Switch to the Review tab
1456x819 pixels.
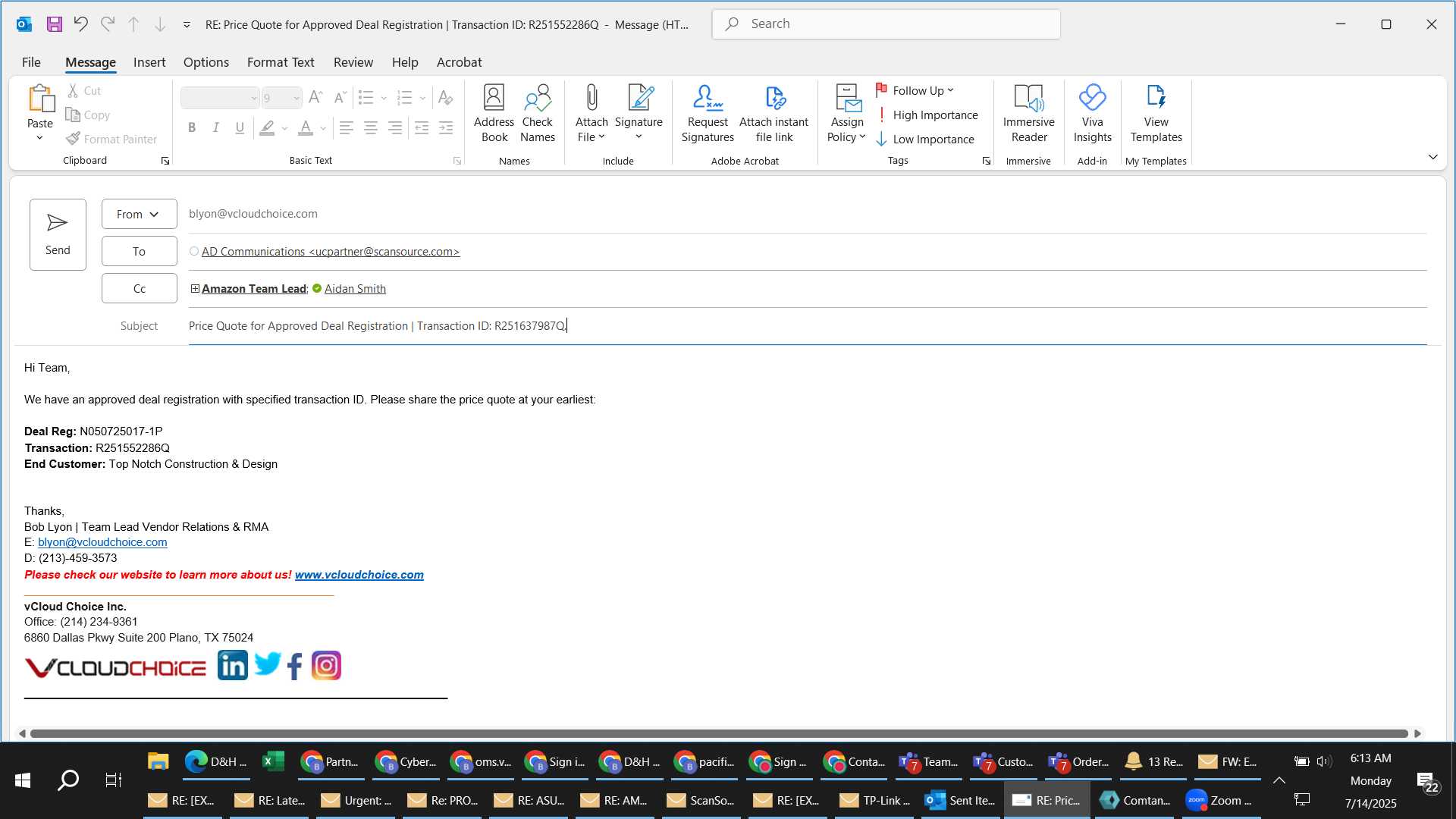(x=353, y=62)
